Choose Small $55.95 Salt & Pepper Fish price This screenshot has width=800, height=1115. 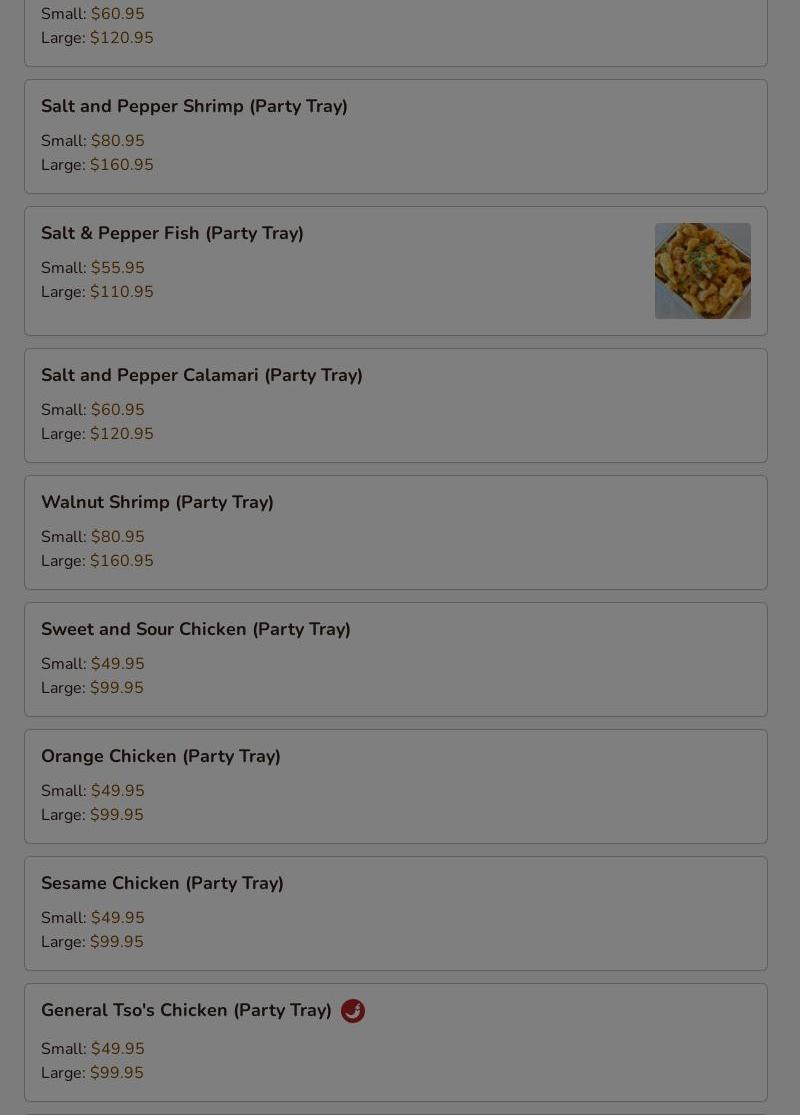click(92, 268)
